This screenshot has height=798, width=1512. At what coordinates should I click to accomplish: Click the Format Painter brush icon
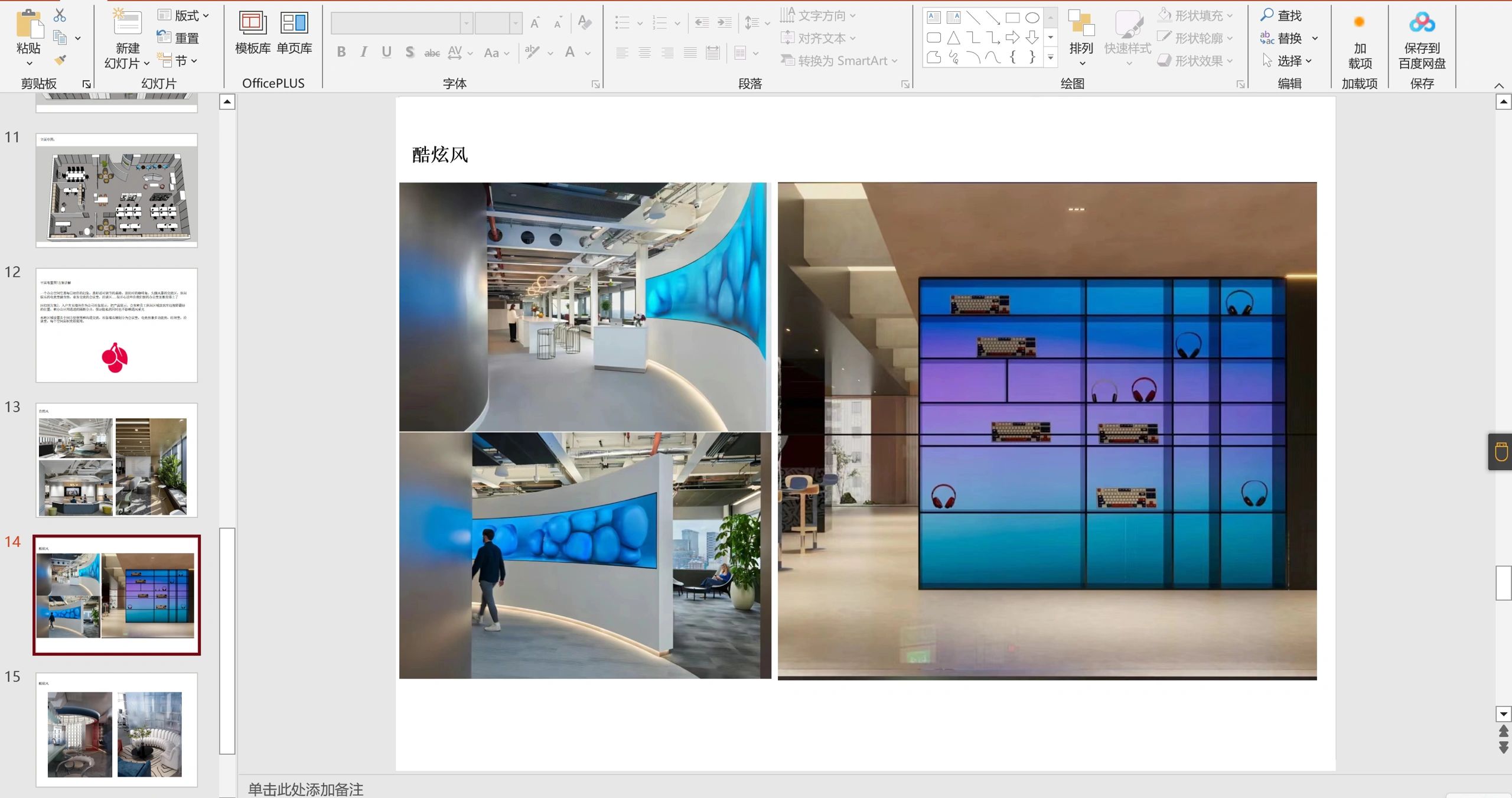[x=60, y=60]
